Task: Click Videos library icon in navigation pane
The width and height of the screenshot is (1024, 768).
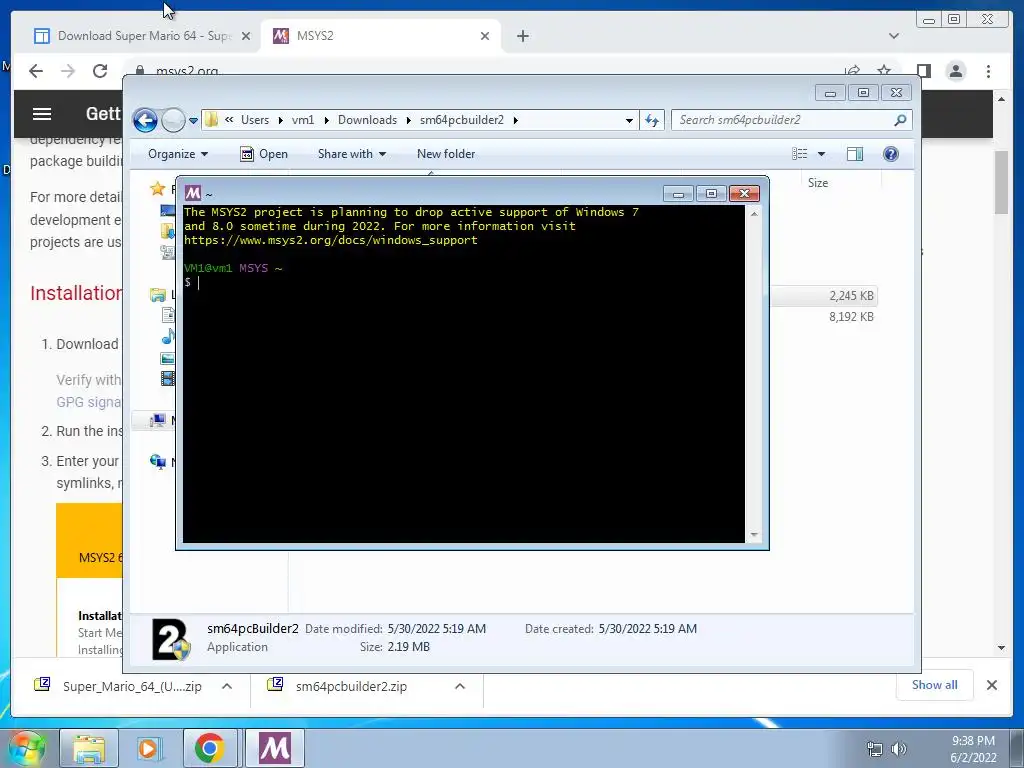Action: [168, 378]
